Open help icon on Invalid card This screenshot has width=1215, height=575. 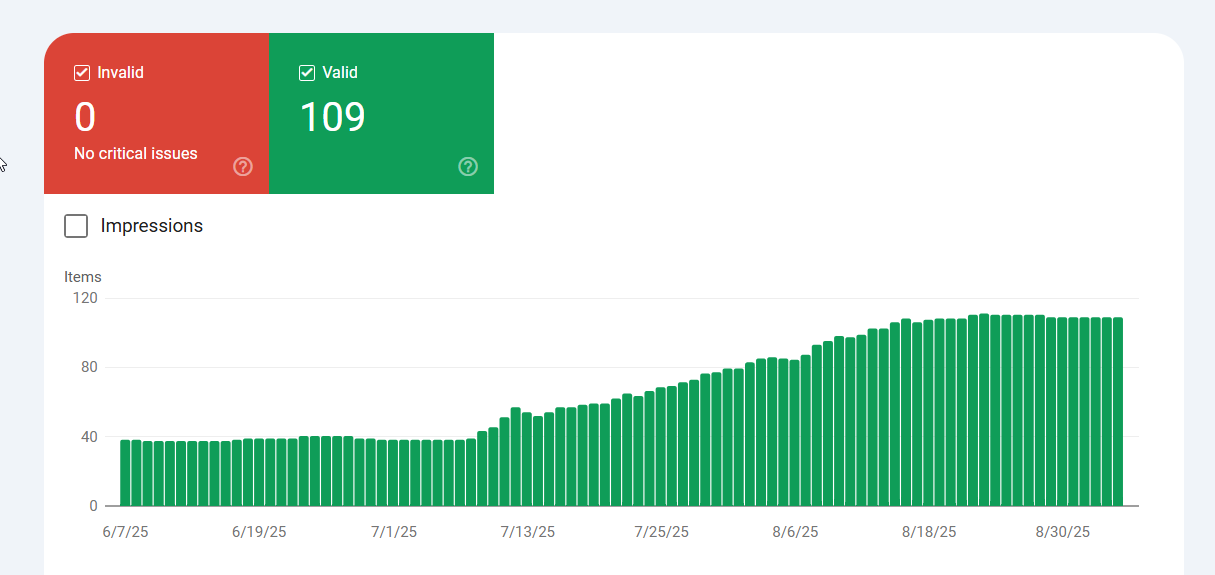pyautogui.click(x=243, y=166)
